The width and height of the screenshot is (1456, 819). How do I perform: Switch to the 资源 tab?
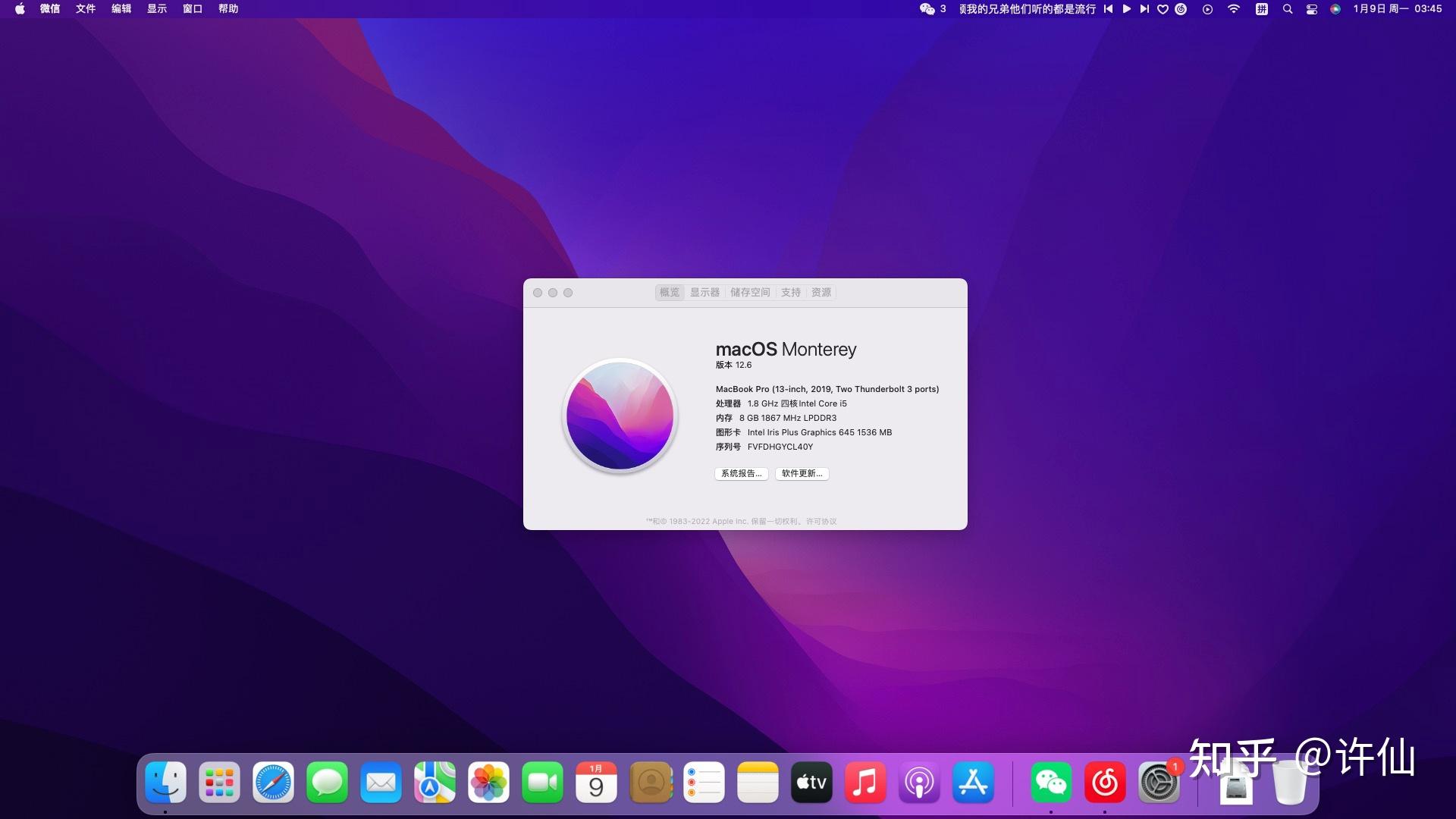click(x=821, y=292)
